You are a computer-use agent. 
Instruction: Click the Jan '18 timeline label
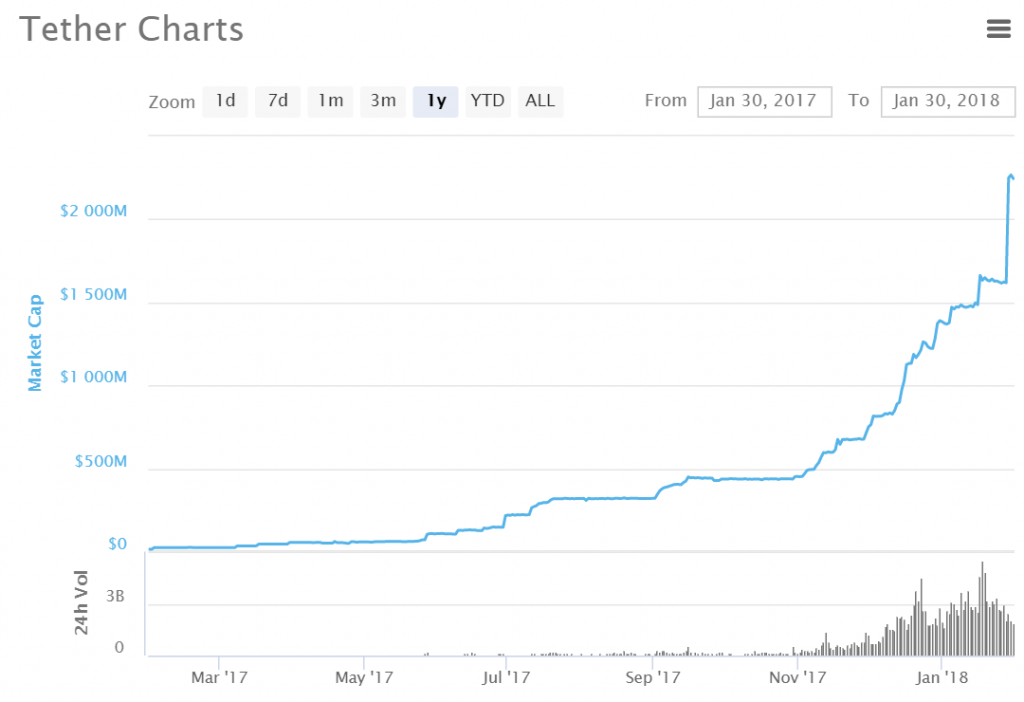coord(942,677)
